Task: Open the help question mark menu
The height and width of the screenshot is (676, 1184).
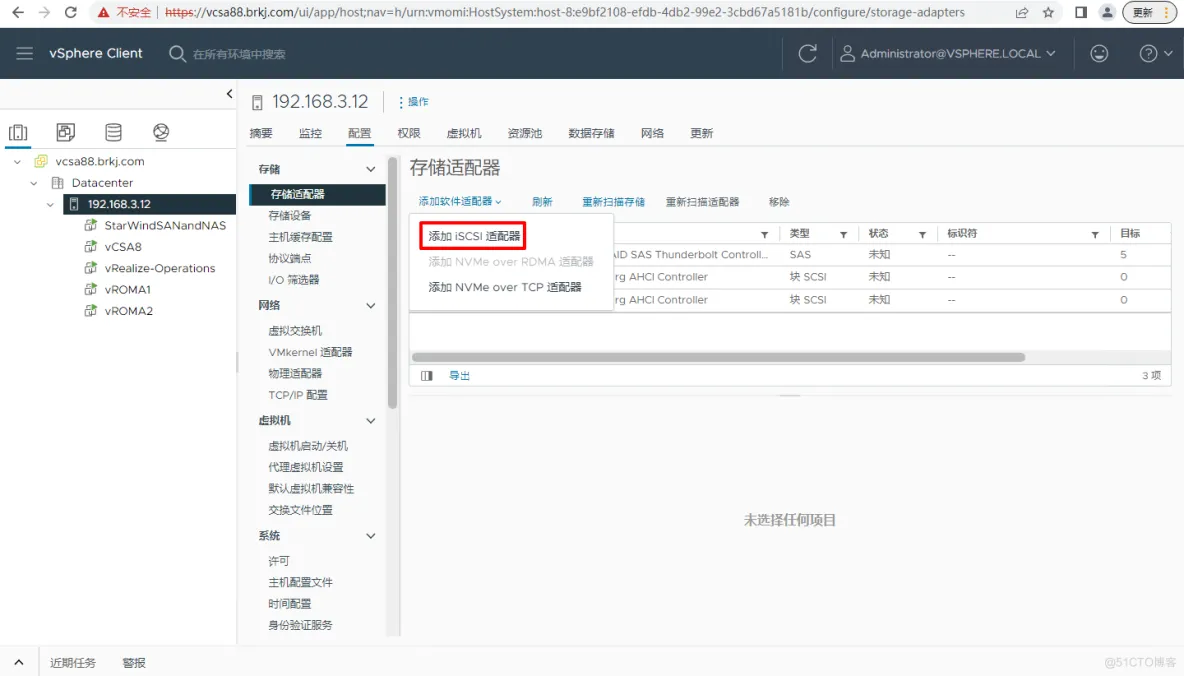Action: (x=1155, y=54)
